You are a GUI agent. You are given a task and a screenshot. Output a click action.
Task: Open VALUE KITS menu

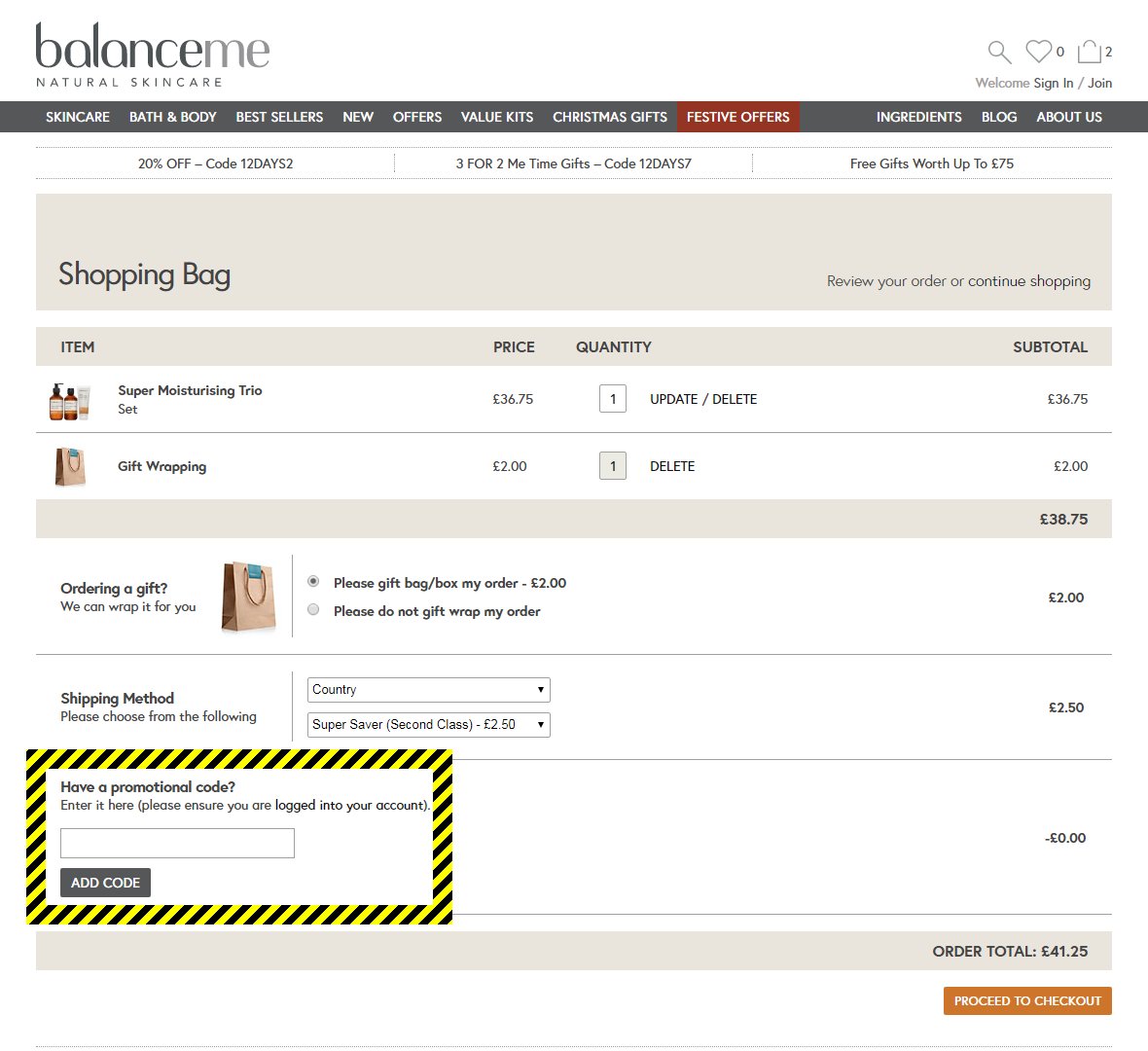pos(497,117)
